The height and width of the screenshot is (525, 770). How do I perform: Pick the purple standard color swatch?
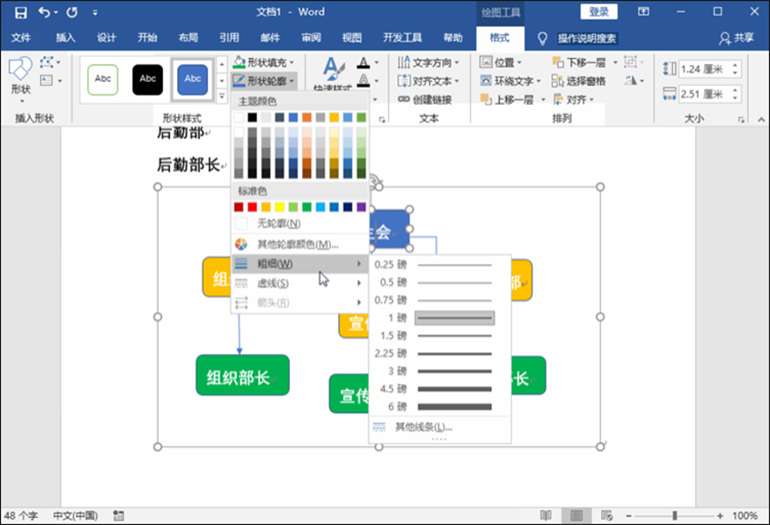point(361,207)
